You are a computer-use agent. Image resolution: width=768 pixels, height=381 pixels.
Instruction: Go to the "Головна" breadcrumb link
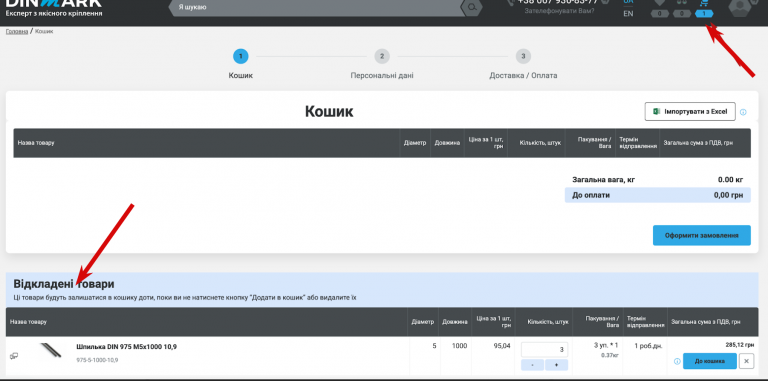[x=17, y=31]
